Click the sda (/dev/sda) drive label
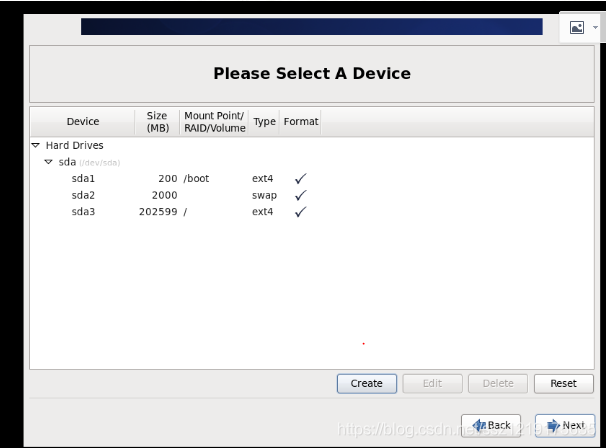Image resolution: width=606 pixels, height=448 pixels. click(x=89, y=162)
